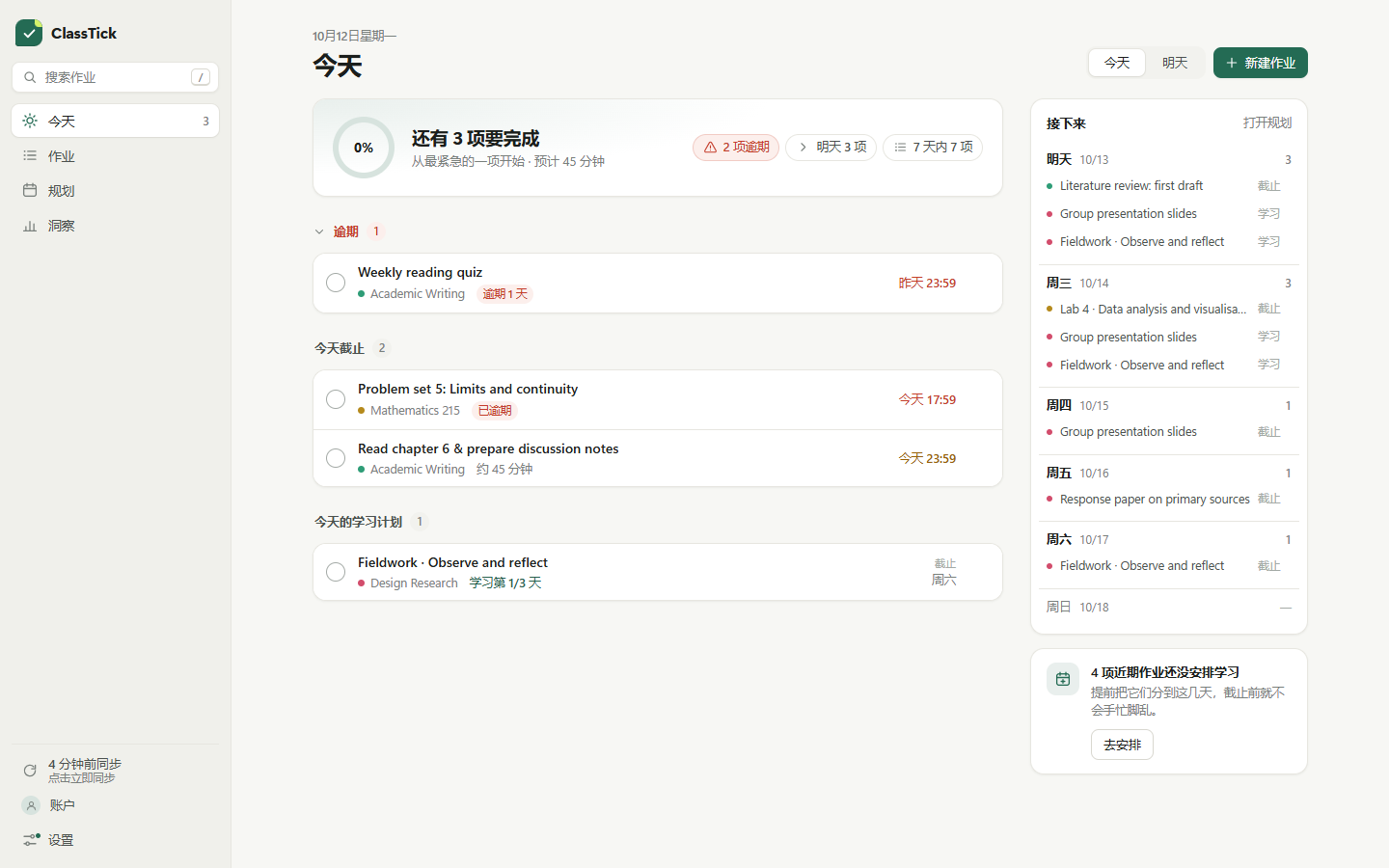Focus the 搜索作业 search field
1389x868 pixels.
[x=116, y=77]
